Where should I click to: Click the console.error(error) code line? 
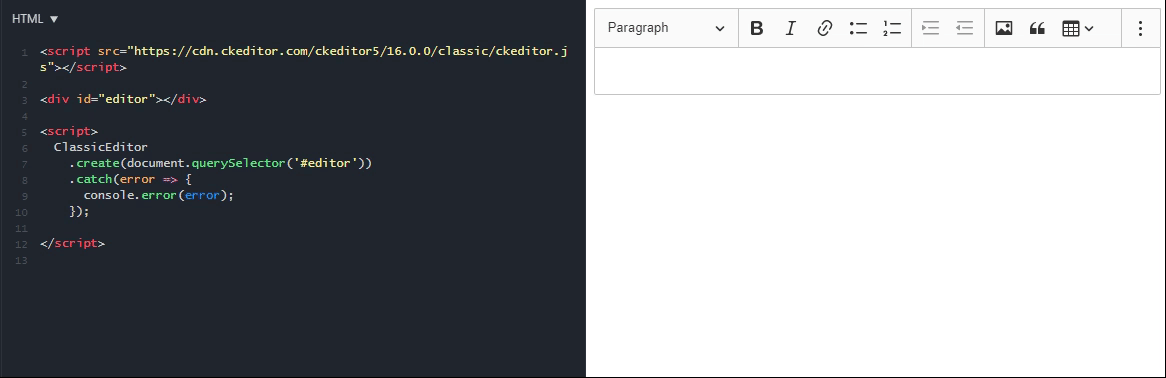tap(159, 195)
